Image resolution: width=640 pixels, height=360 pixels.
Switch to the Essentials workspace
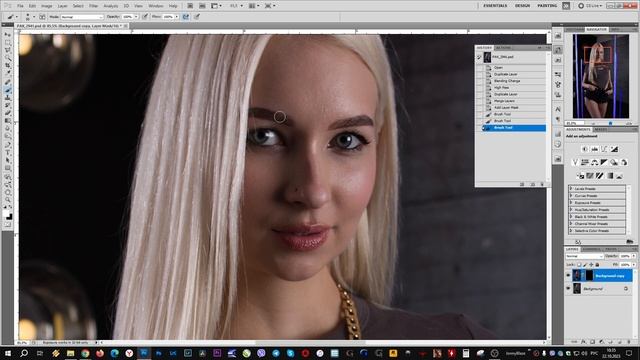[495, 6]
